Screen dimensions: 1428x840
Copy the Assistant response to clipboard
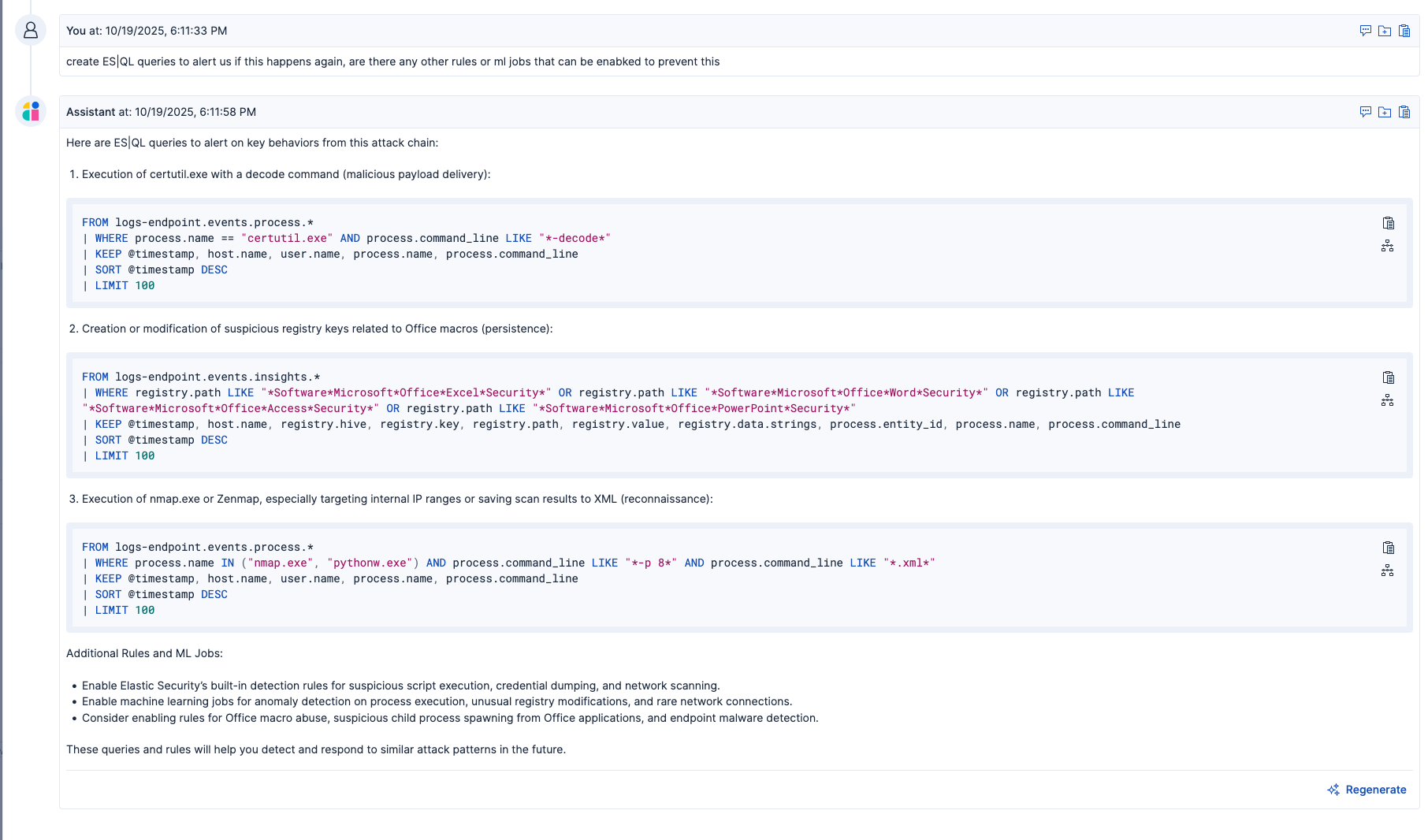(x=1404, y=112)
